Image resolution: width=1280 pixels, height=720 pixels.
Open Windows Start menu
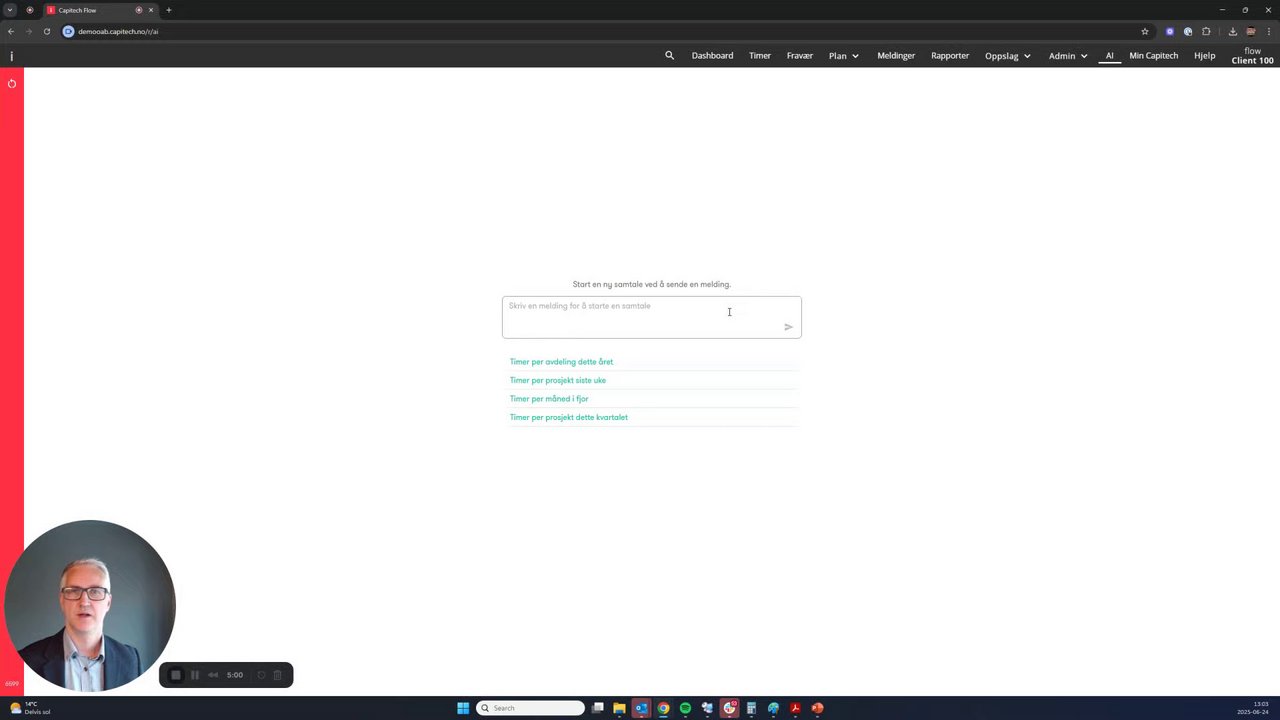coord(463,708)
